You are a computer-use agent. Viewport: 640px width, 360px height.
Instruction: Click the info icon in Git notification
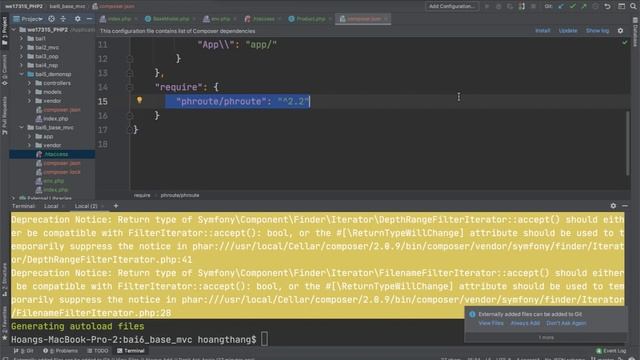(x=472, y=314)
